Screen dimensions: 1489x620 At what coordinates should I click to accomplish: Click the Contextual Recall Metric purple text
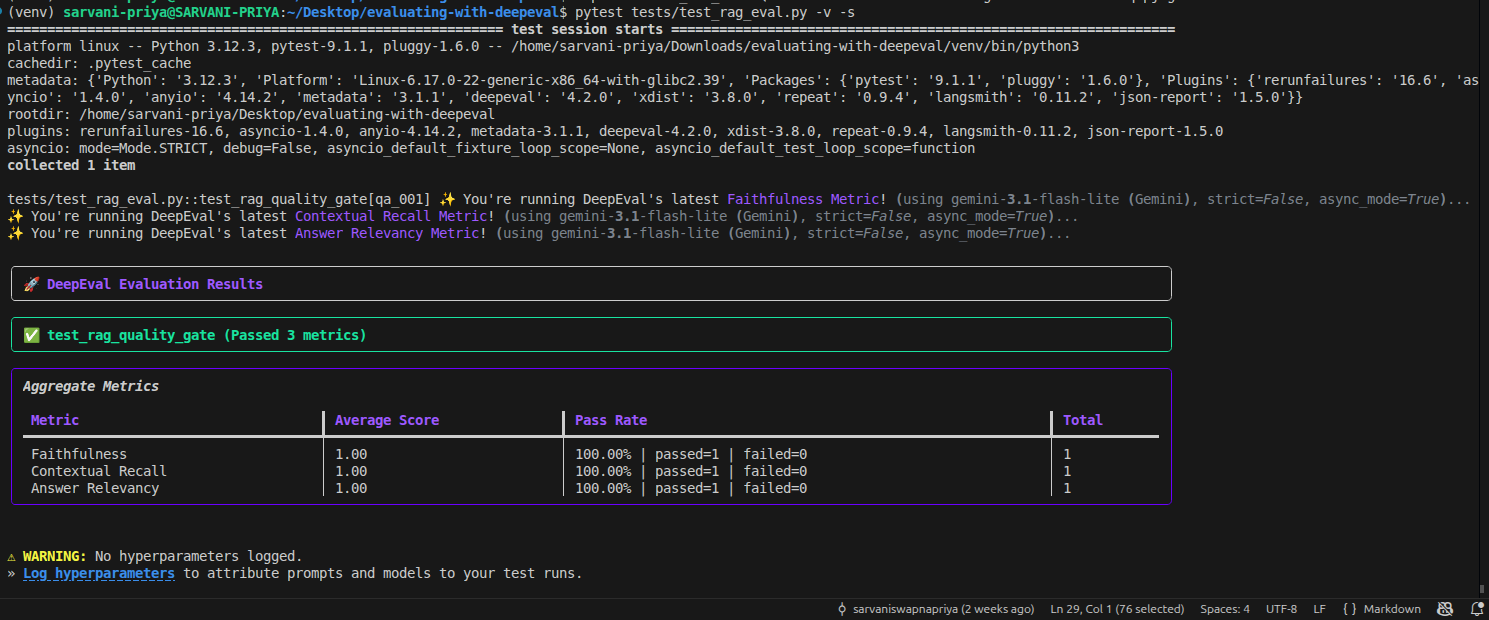391,216
